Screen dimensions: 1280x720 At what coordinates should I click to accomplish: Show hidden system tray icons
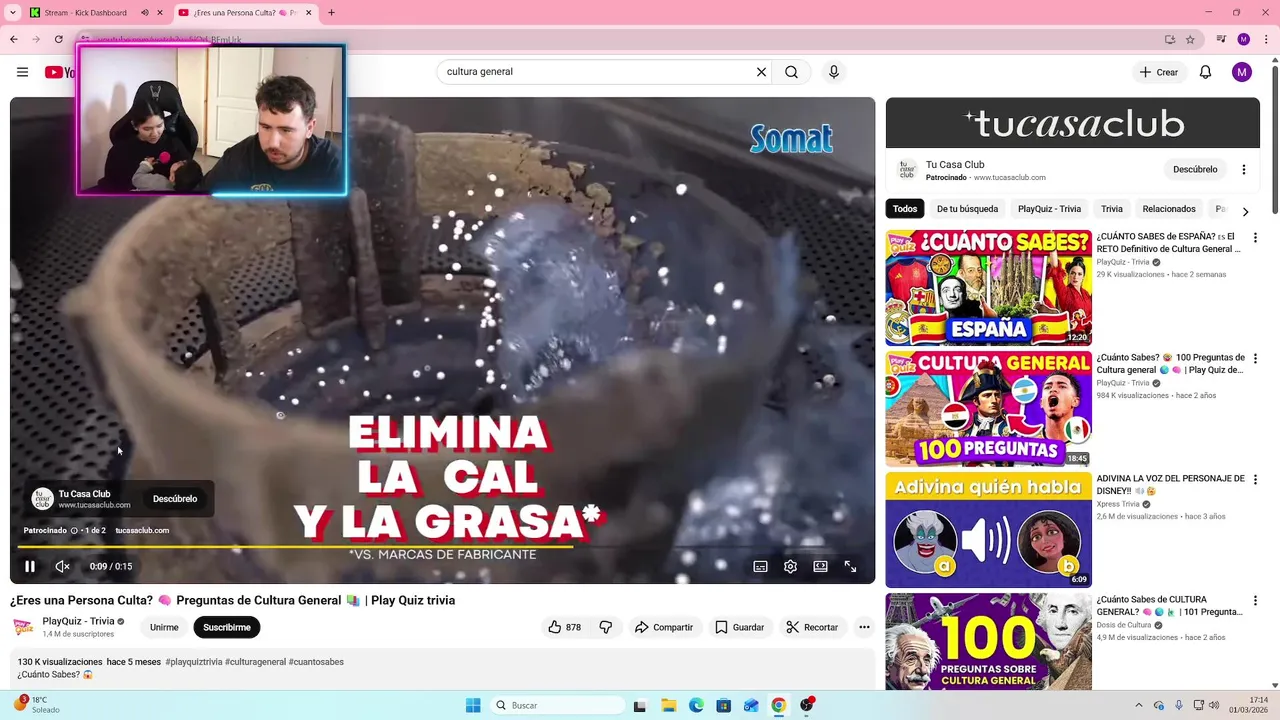[x=1138, y=705]
